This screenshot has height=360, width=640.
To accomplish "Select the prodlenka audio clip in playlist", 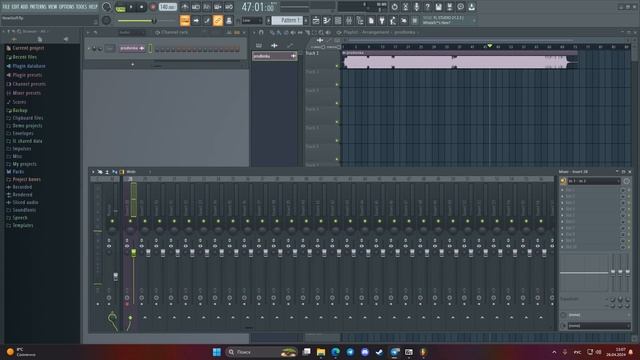I will point(460,60).
